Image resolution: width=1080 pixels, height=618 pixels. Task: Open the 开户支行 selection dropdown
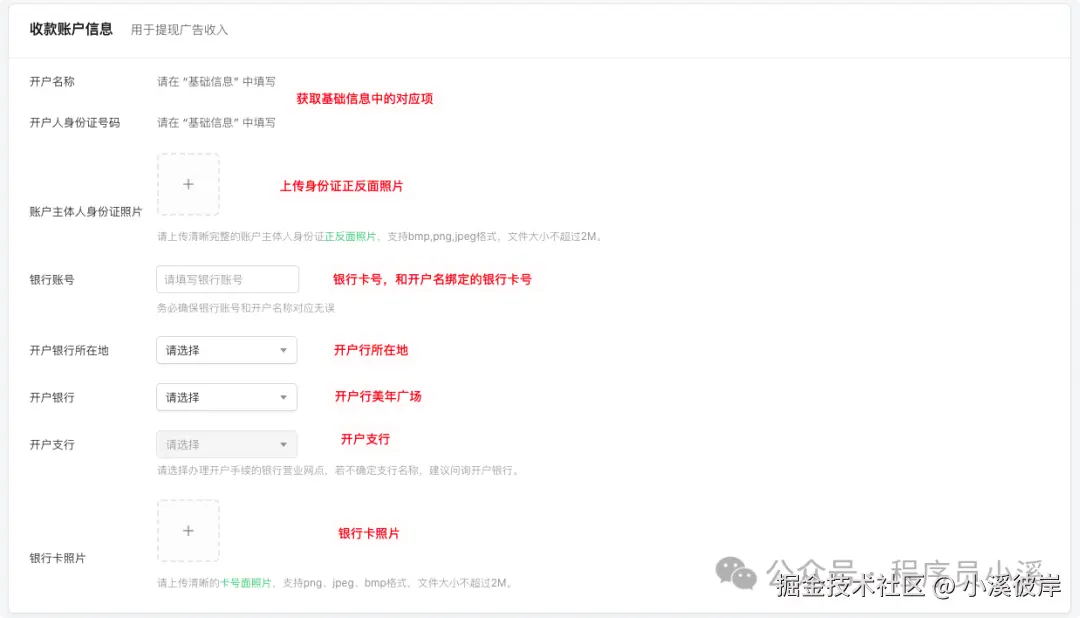(x=226, y=443)
